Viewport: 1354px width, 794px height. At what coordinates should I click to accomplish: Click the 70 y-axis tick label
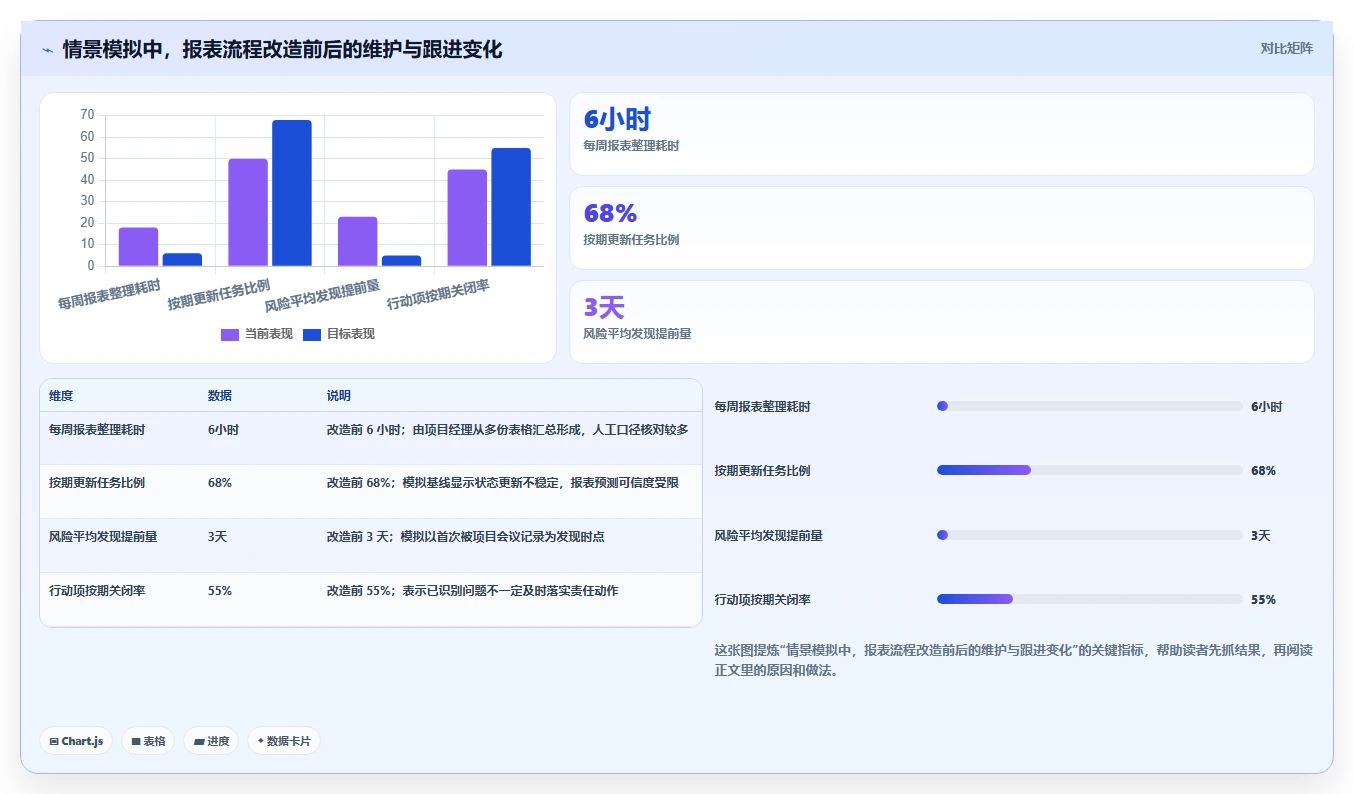(87, 115)
